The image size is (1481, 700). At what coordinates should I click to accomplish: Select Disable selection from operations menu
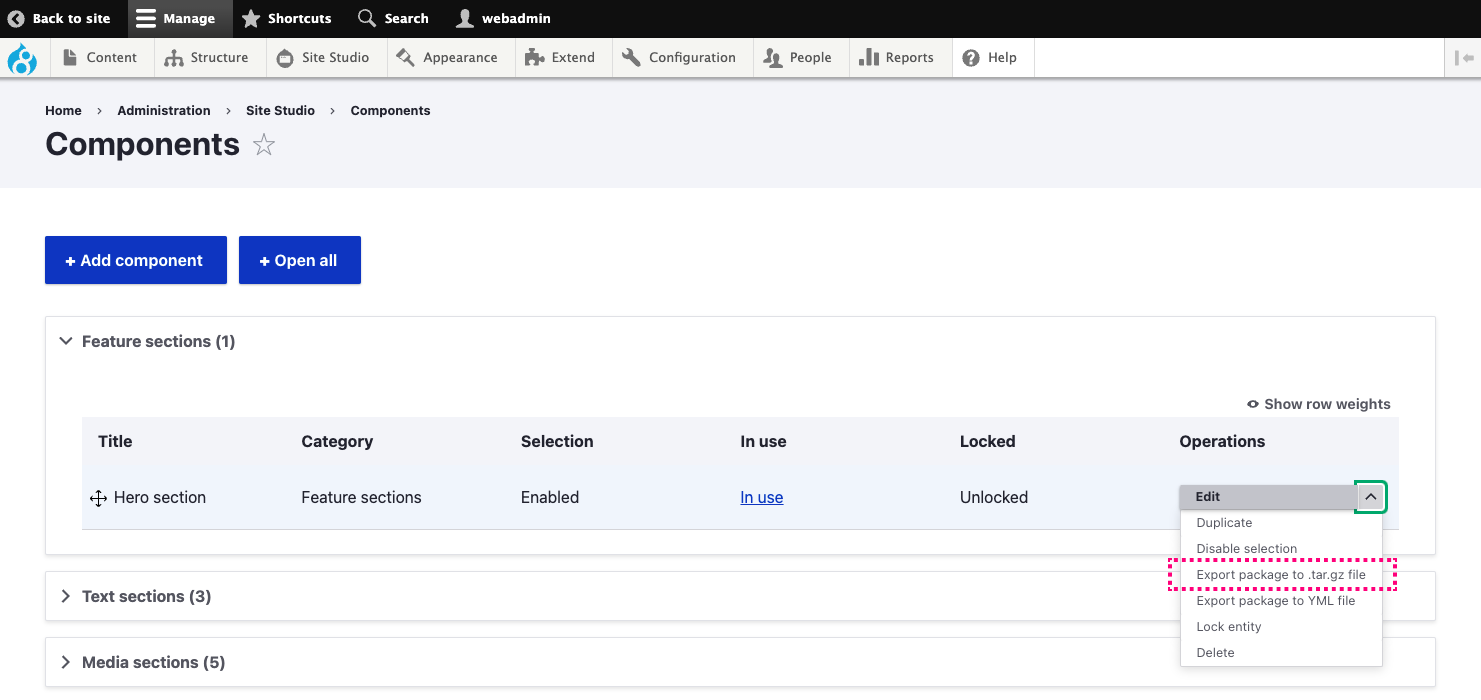[1246, 549]
